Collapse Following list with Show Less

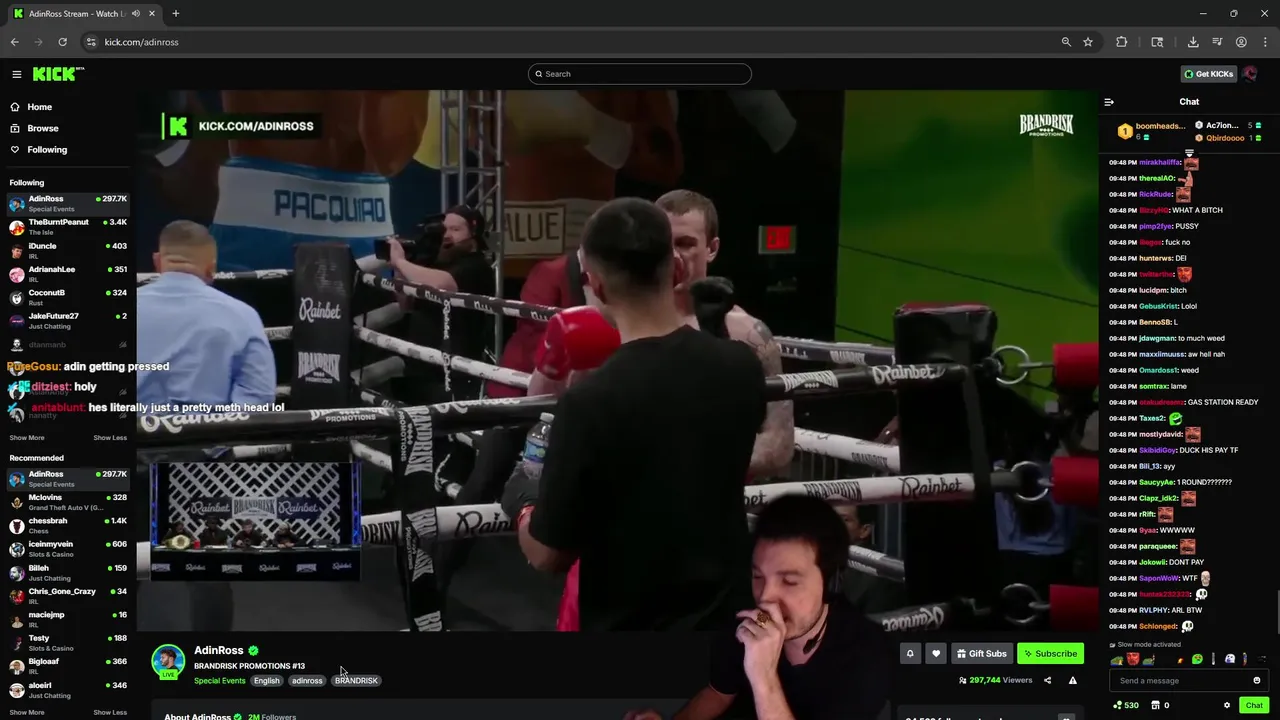click(x=110, y=437)
